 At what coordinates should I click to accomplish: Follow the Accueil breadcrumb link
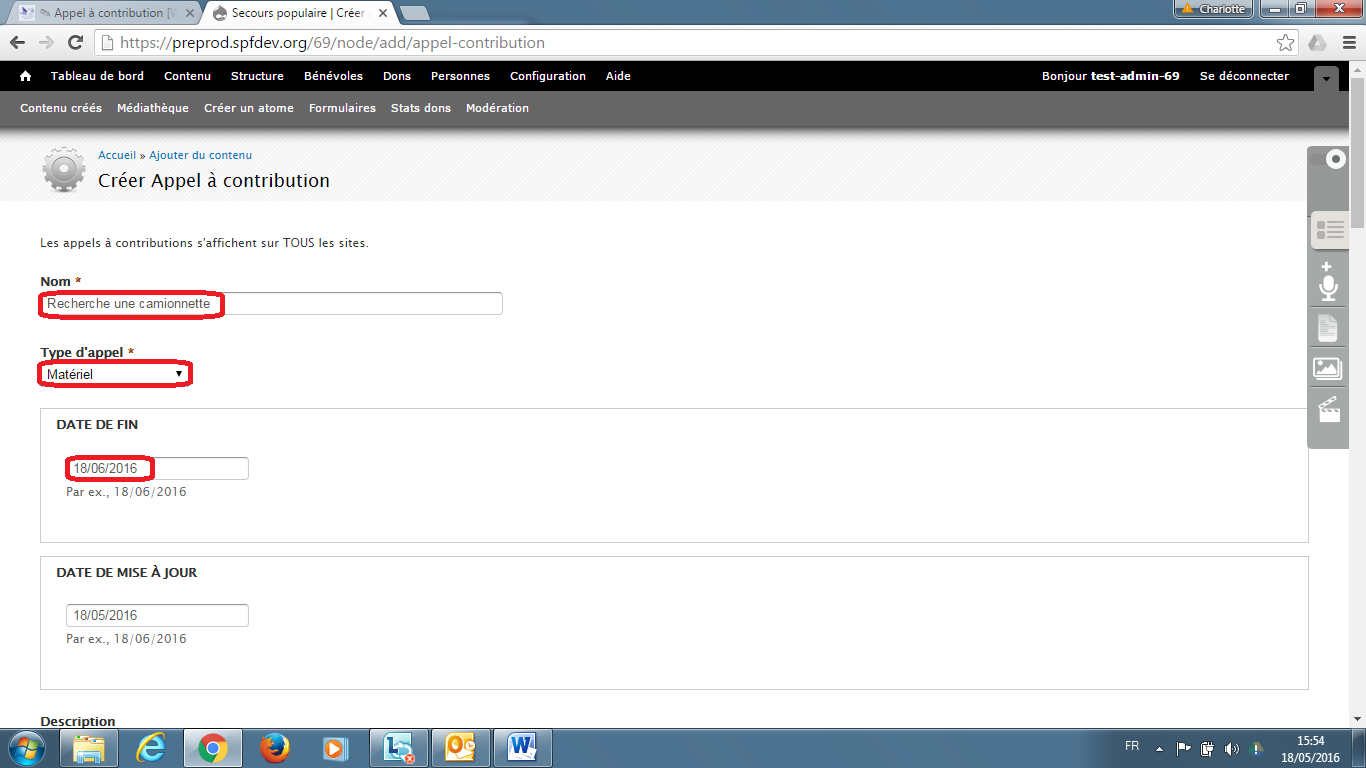117,155
